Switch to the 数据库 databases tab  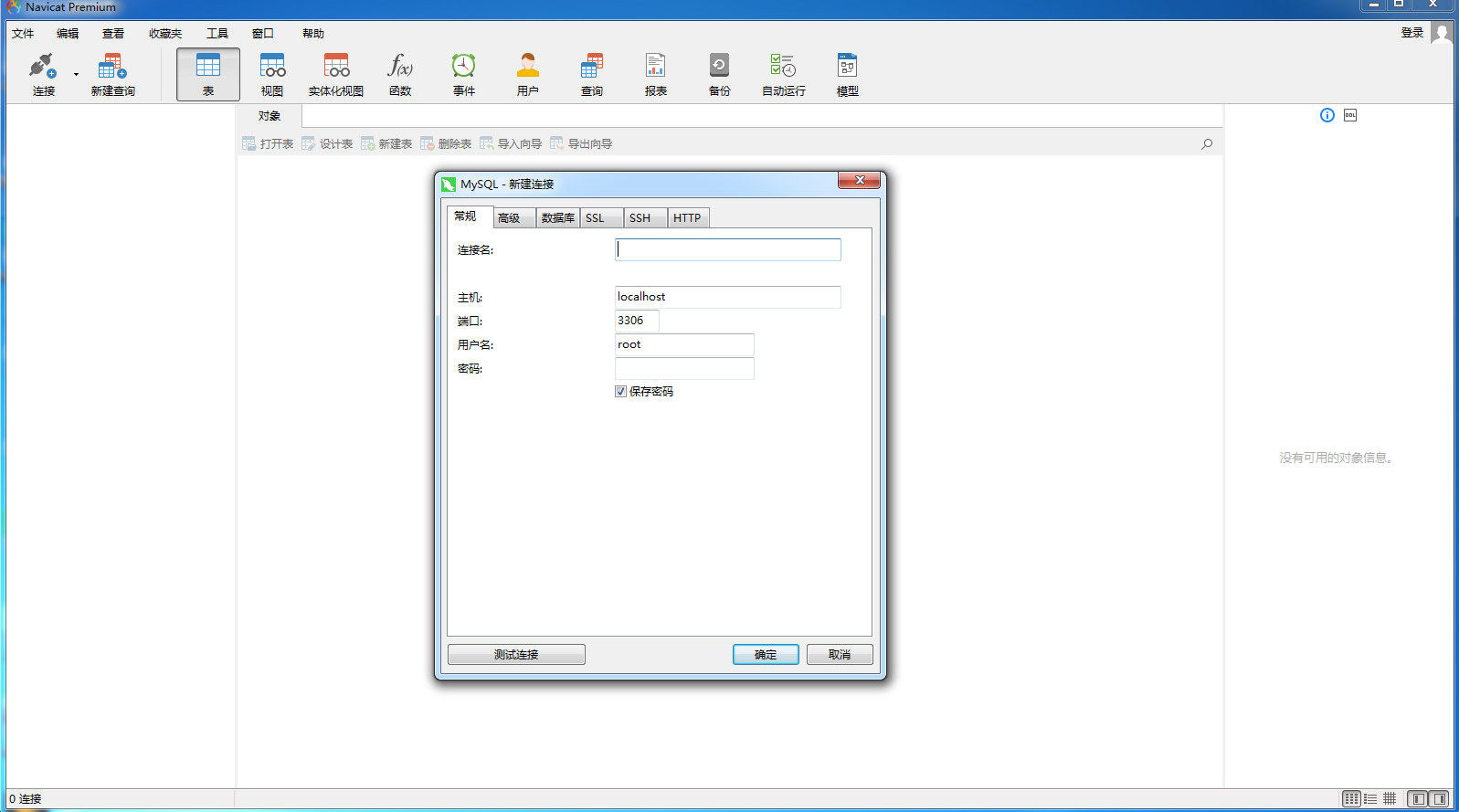pyautogui.click(x=557, y=218)
